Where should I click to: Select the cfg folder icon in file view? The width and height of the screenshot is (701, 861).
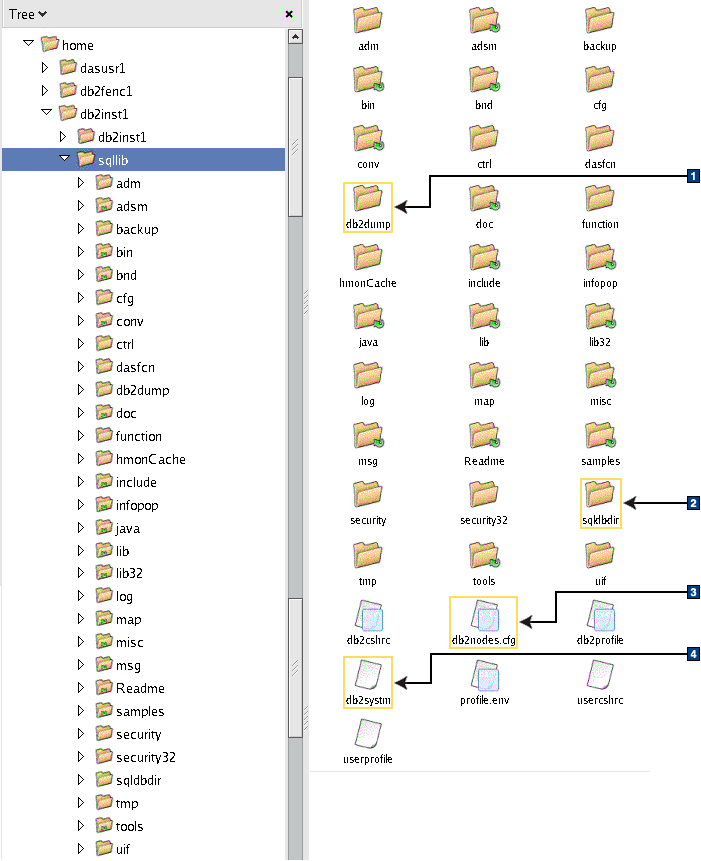point(599,79)
